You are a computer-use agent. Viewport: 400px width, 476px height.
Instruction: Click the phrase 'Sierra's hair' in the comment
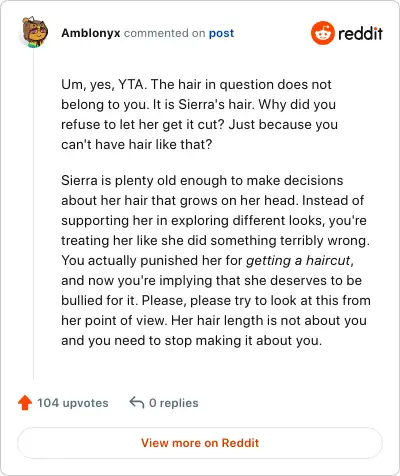pyautogui.click(x=215, y=104)
